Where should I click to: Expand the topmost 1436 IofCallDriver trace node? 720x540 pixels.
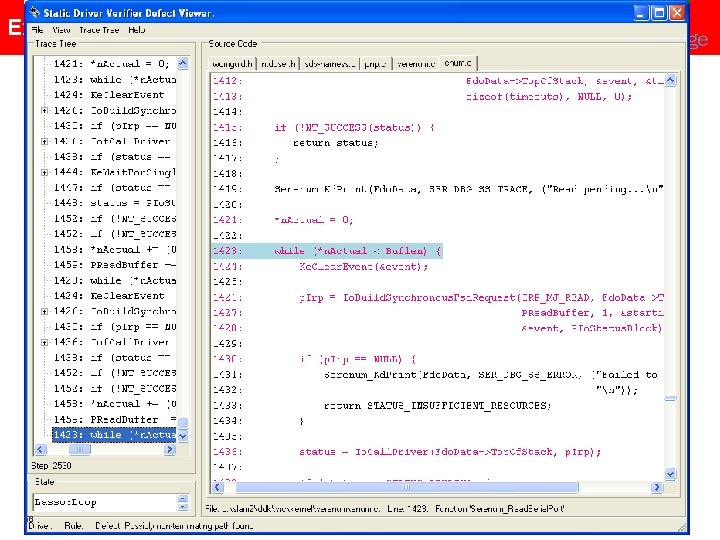tap(44, 141)
